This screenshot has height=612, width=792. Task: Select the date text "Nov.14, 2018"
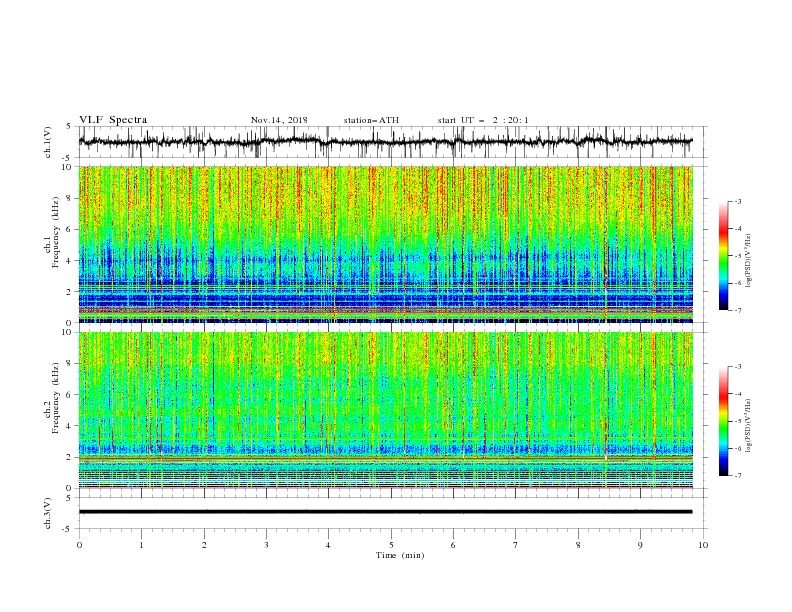(x=279, y=120)
